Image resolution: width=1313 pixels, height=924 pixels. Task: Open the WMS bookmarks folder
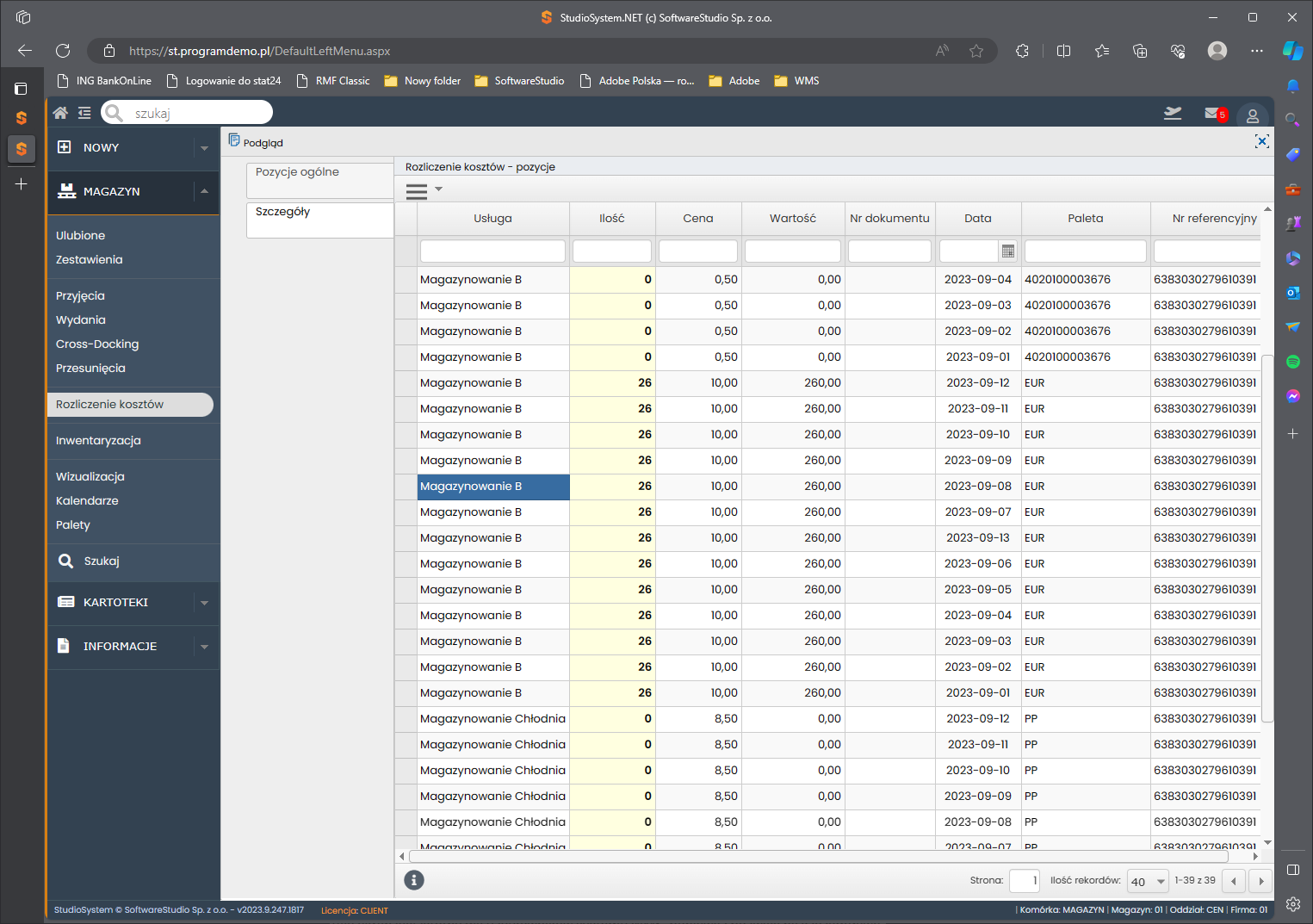coord(796,81)
